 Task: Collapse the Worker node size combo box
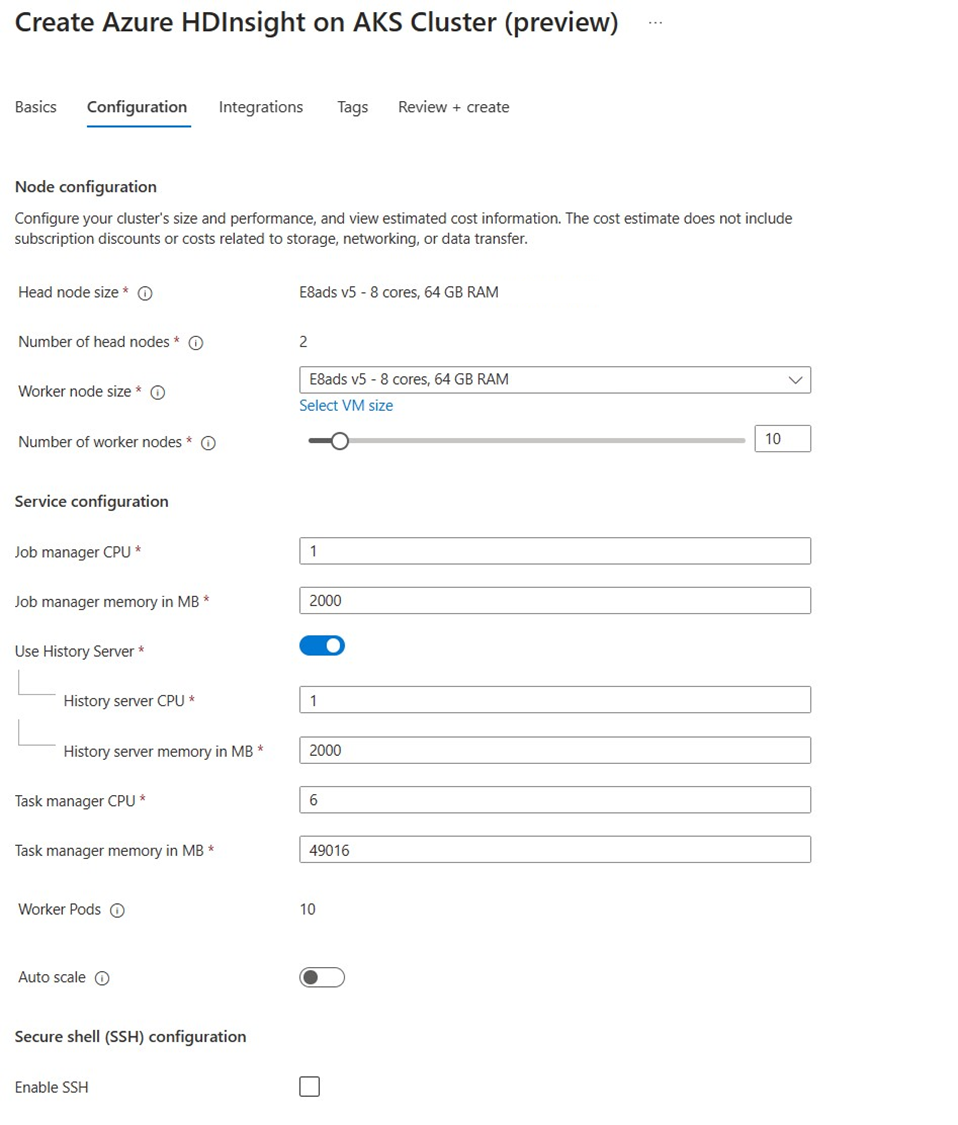[795, 379]
